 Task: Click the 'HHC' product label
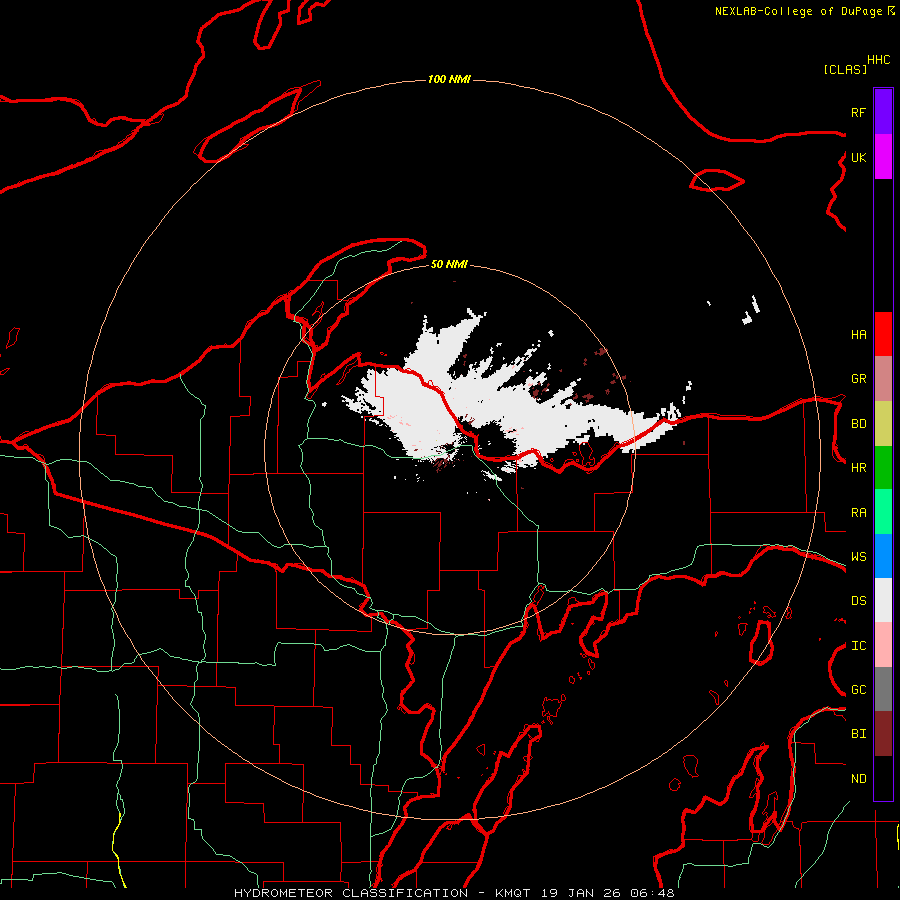(x=878, y=60)
